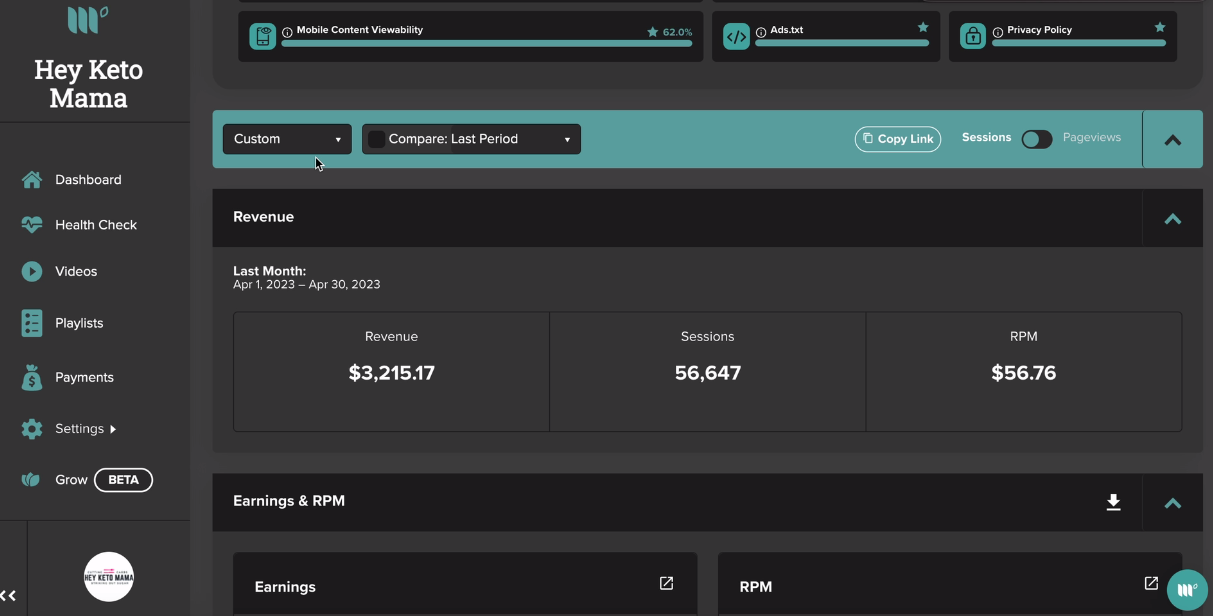This screenshot has height=616, width=1213.
Task: Collapse the filter bar chevron
Action: (x=1173, y=140)
